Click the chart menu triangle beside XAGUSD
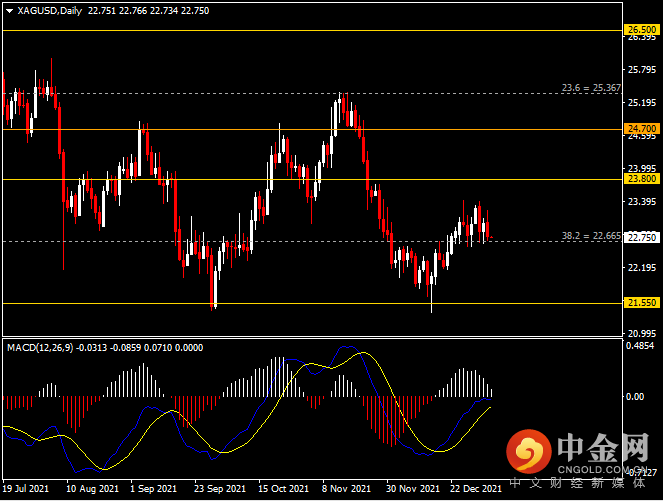The height and width of the screenshot is (501, 663). (x=9, y=11)
